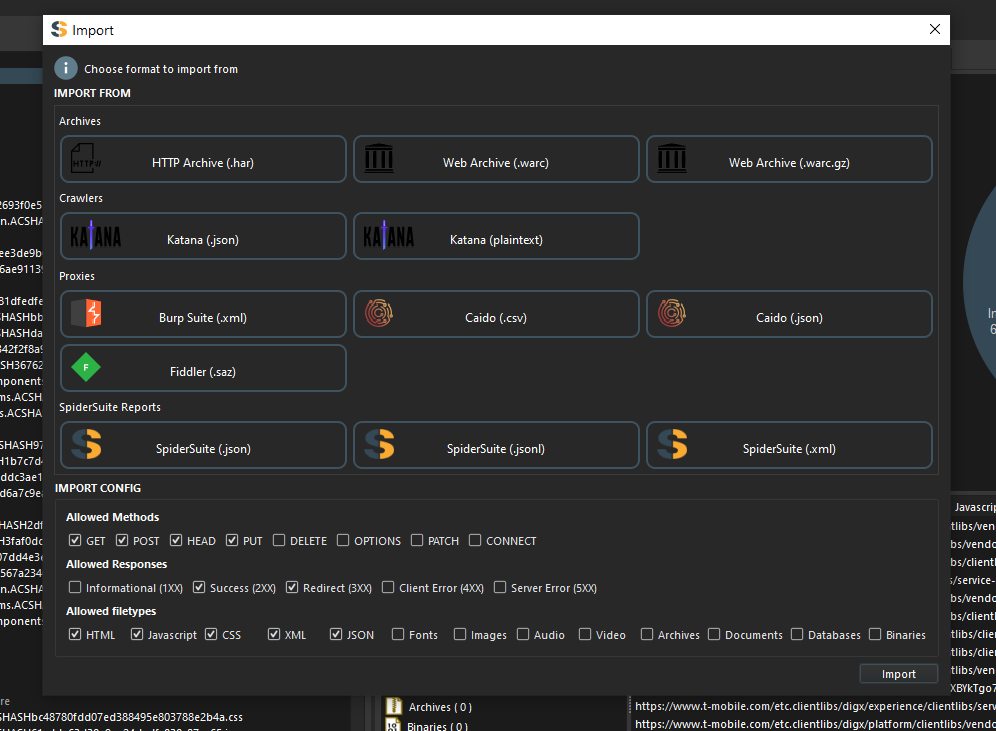The width and height of the screenshot is (996, 731).
Task: Disable Success (2XX) responses
Action: coord(199,587)
